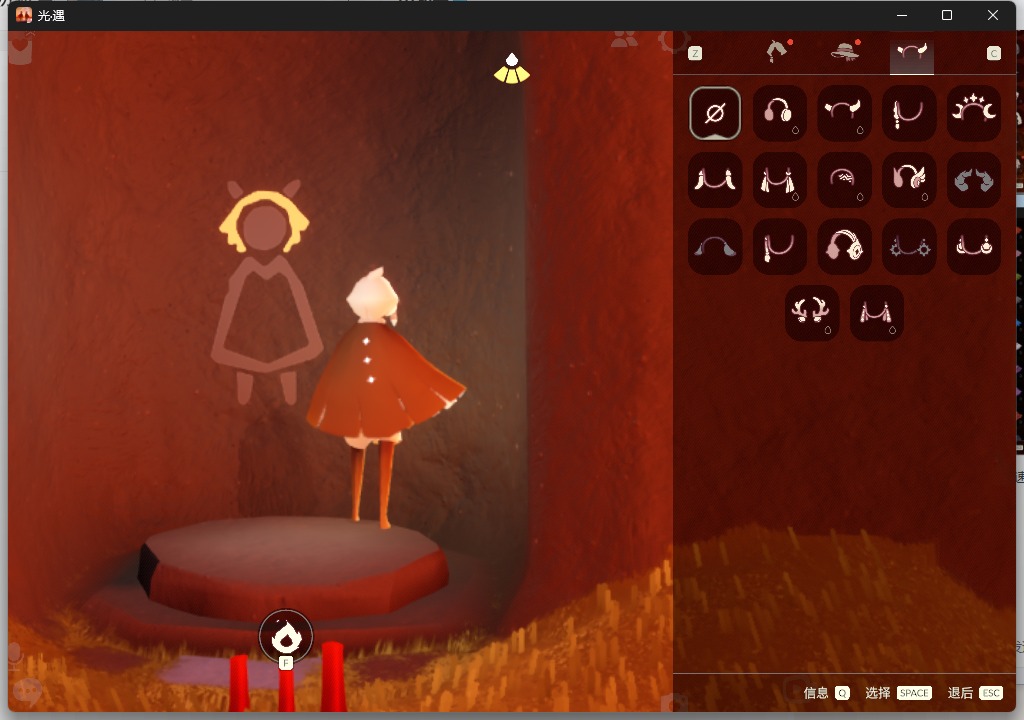Click the glowing headband mural figure
1024x720 pixels.
tap(264, 291)
